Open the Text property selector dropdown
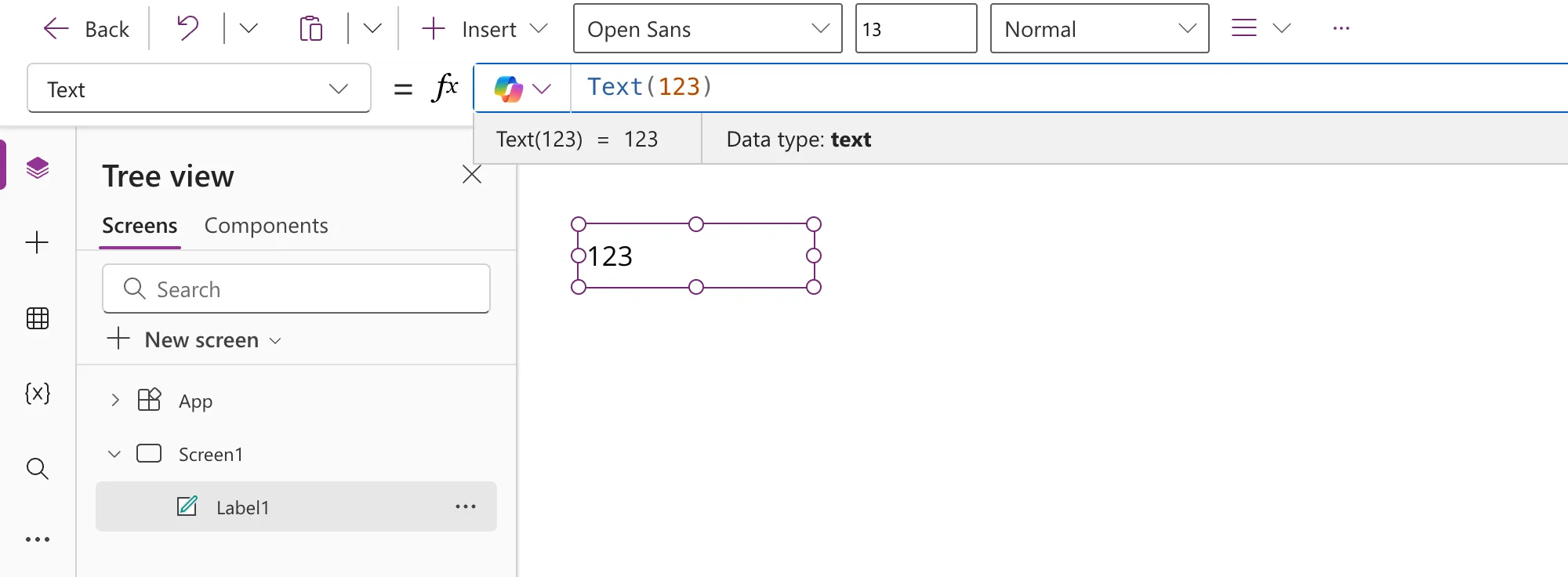Screen dimensions: 1568x577 coord(199,89)
